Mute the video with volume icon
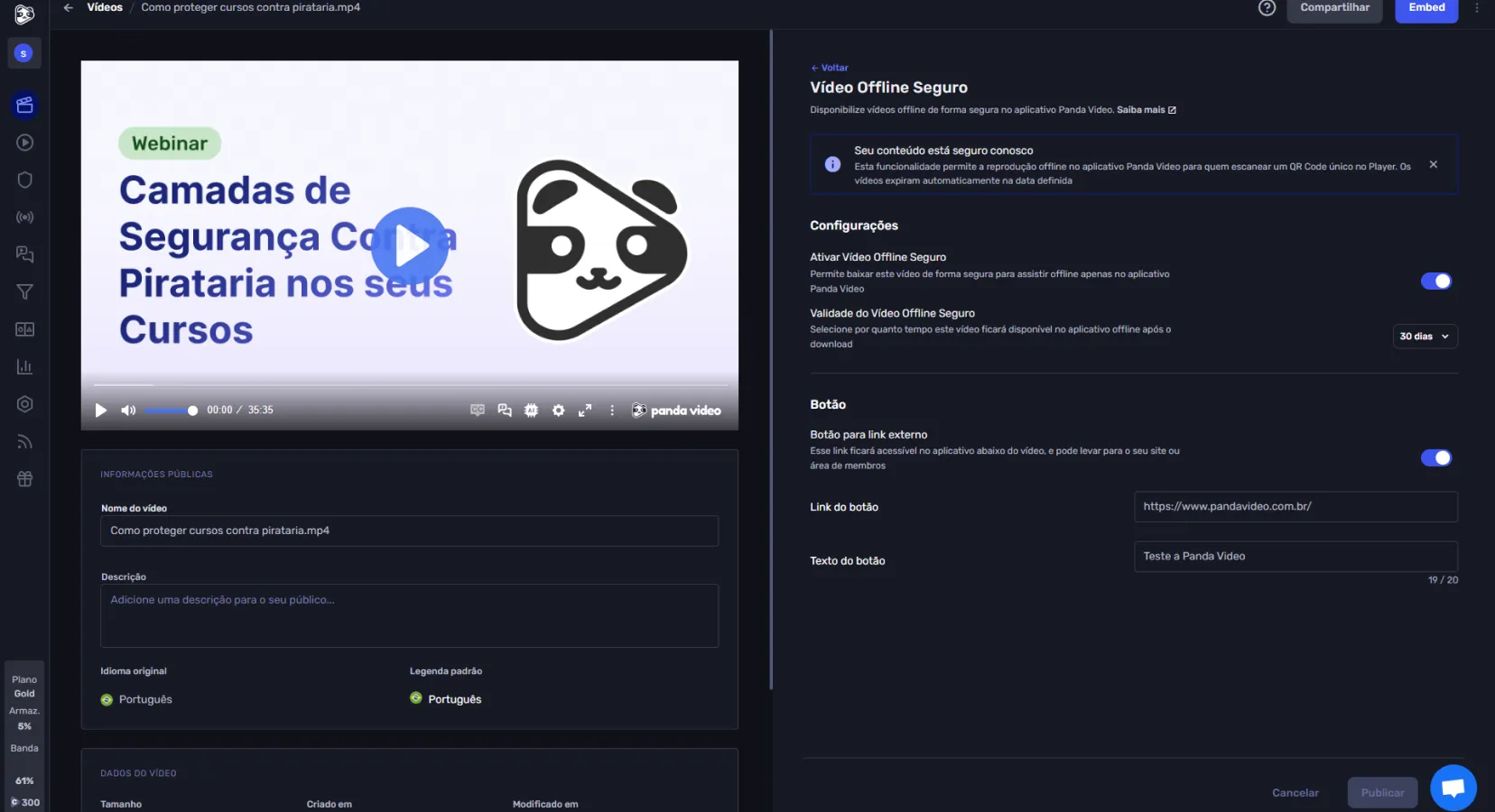The height and width of the screenshot is (812, 1495). pyautogui.click(x=128, y=411)
